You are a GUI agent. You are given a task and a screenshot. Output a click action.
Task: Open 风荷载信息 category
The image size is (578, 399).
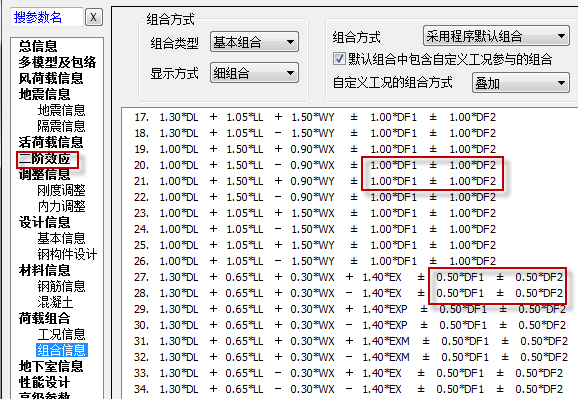point(51,78)
